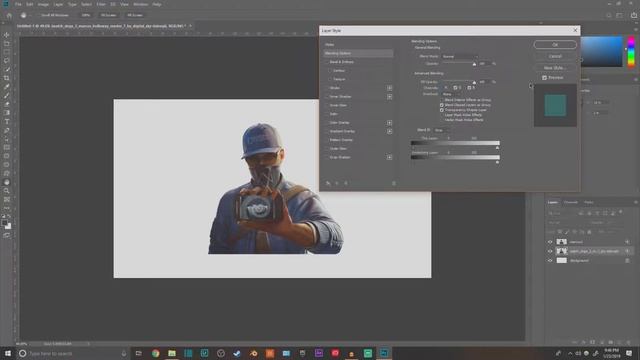Click the fx icon in Layer Style dialog
The width and height of the screenshot is (640, 360).
[x=328, y=183]
